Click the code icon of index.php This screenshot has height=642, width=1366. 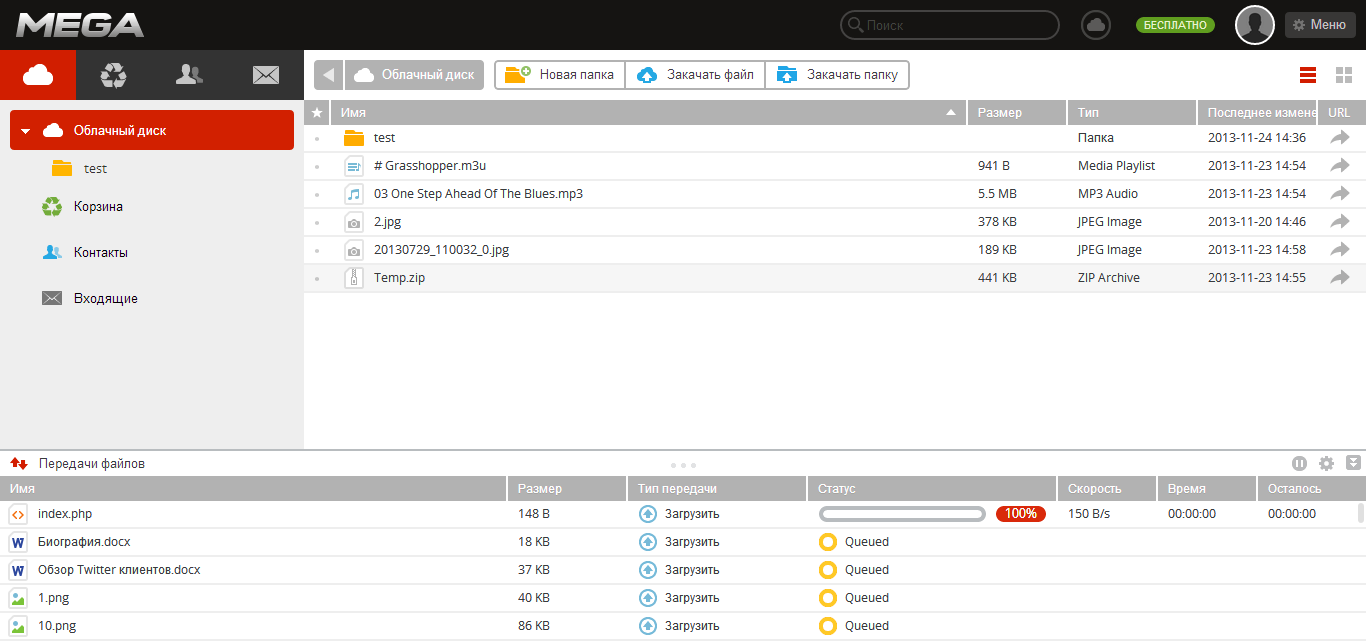point(18,514)
